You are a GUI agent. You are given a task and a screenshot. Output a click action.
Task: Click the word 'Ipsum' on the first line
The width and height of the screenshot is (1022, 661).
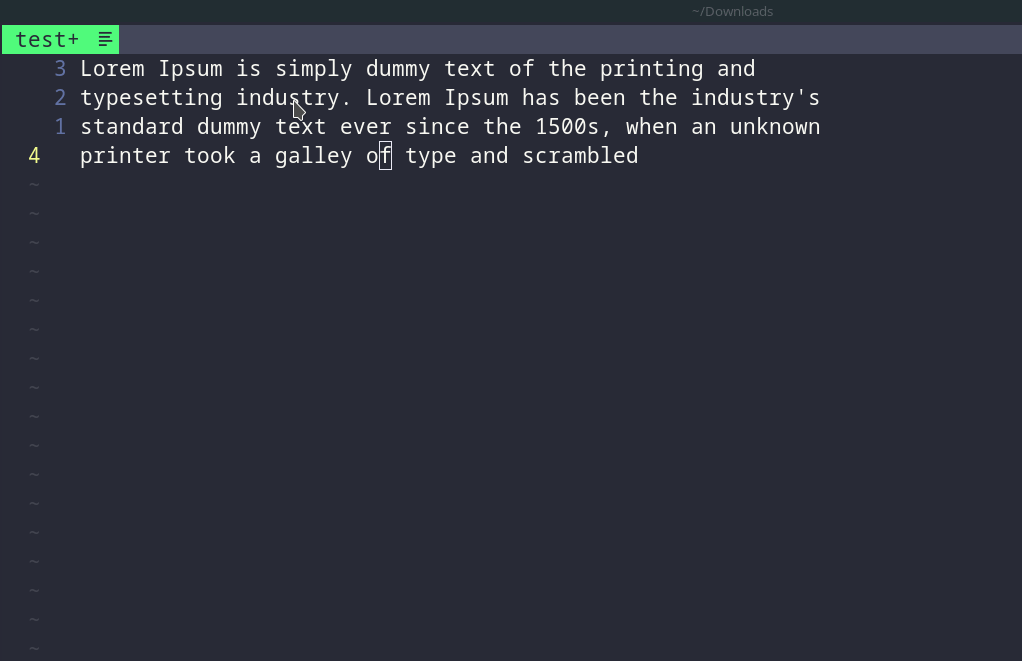pyautogui.click(x=188, y=68)
